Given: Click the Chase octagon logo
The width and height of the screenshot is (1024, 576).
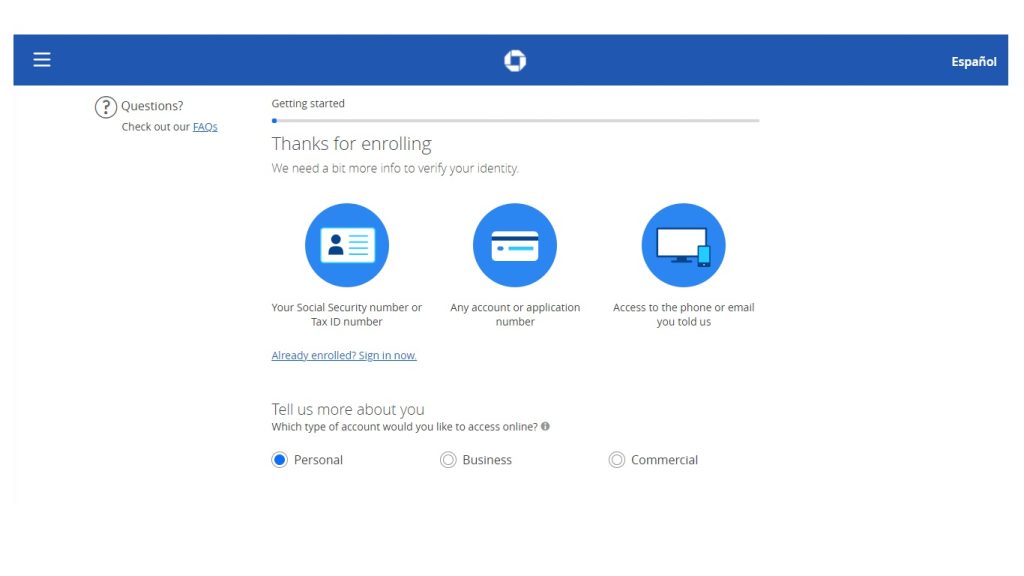Looking at the screenshot, I should tap(515, 61).
